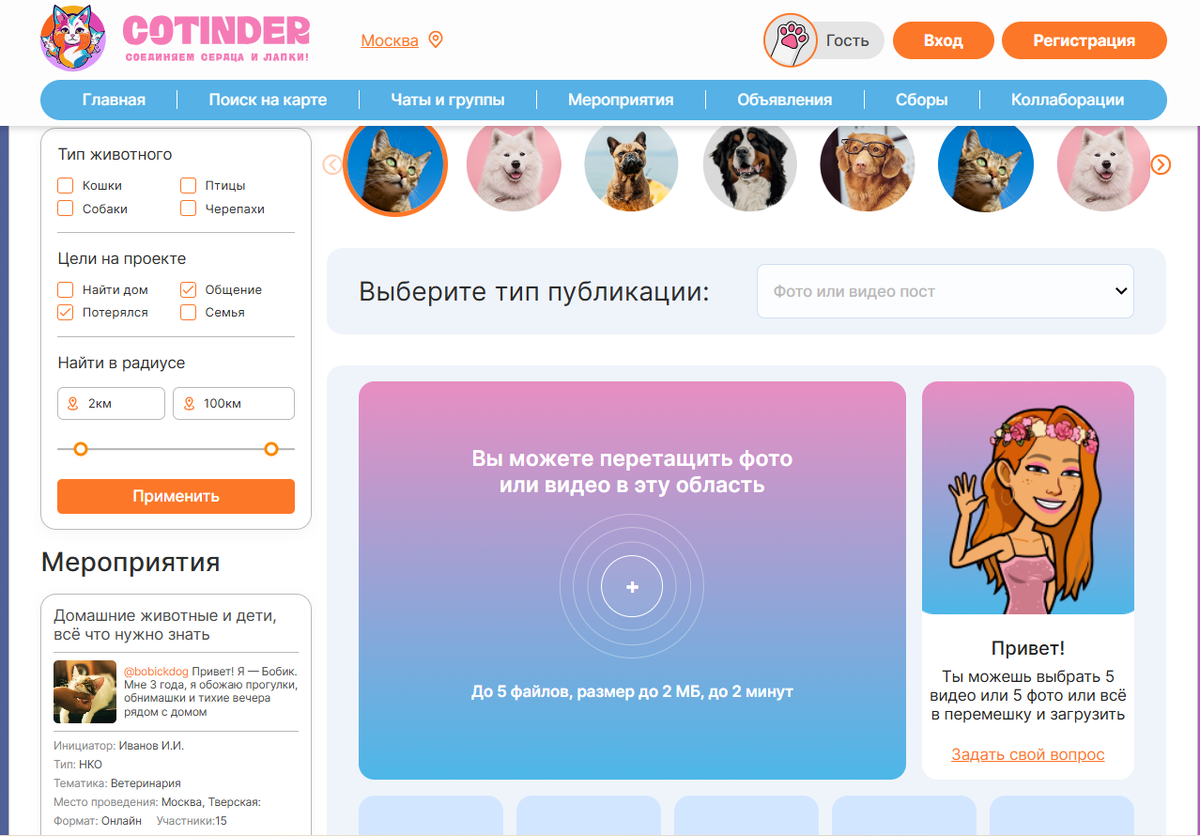Viewport: 1200px width, 836px height.
Task: Go to Поиск на карте in navigation
Action: pyautogui.click(x=268, y=100)
